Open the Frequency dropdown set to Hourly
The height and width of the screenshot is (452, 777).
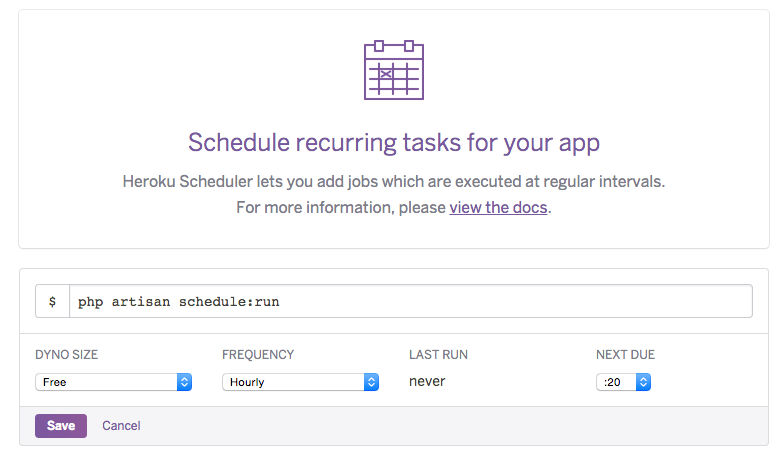[300, 382]
